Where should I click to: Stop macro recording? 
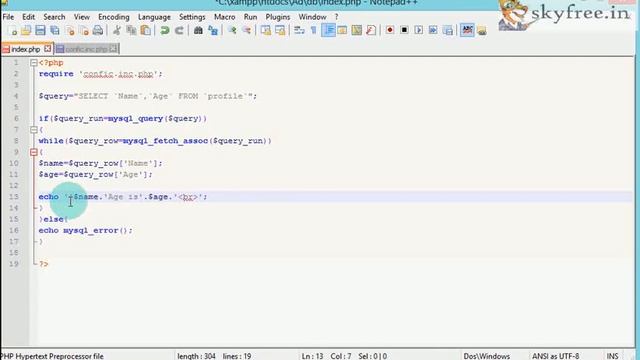click(x=404, y=31)
